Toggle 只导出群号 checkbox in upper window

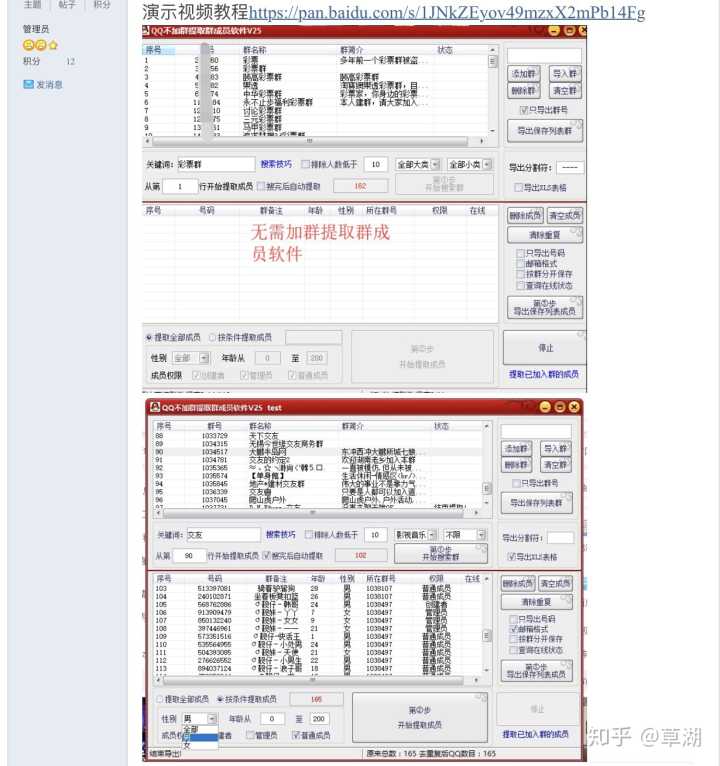coord(524,110)
